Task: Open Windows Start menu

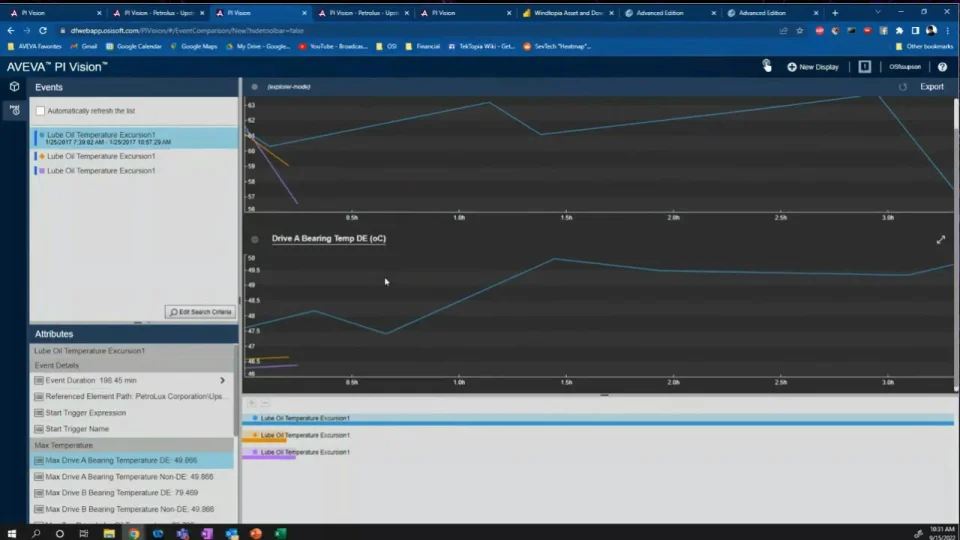Action: [12, 533]
